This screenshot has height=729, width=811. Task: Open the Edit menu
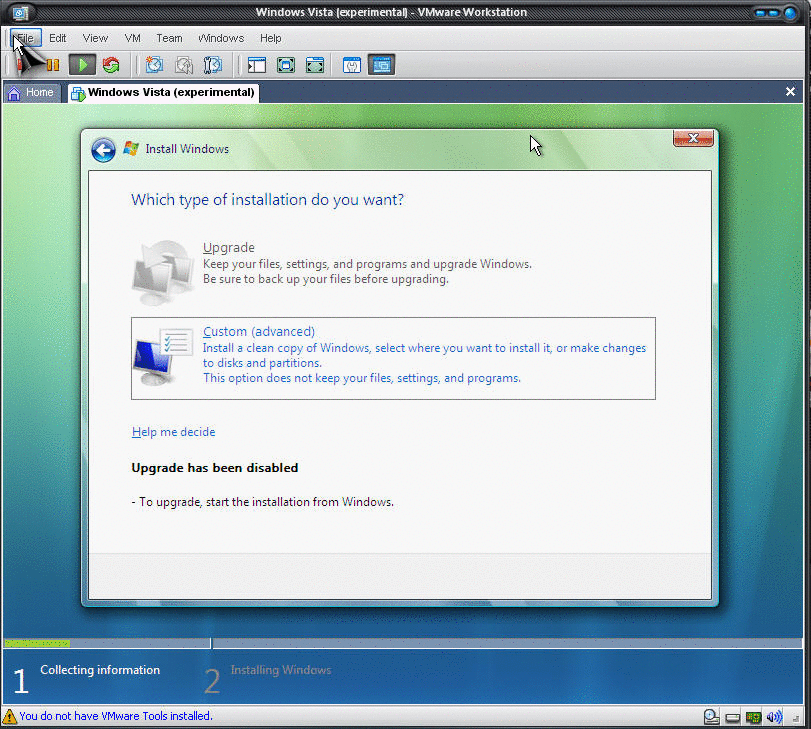[57, 38]
